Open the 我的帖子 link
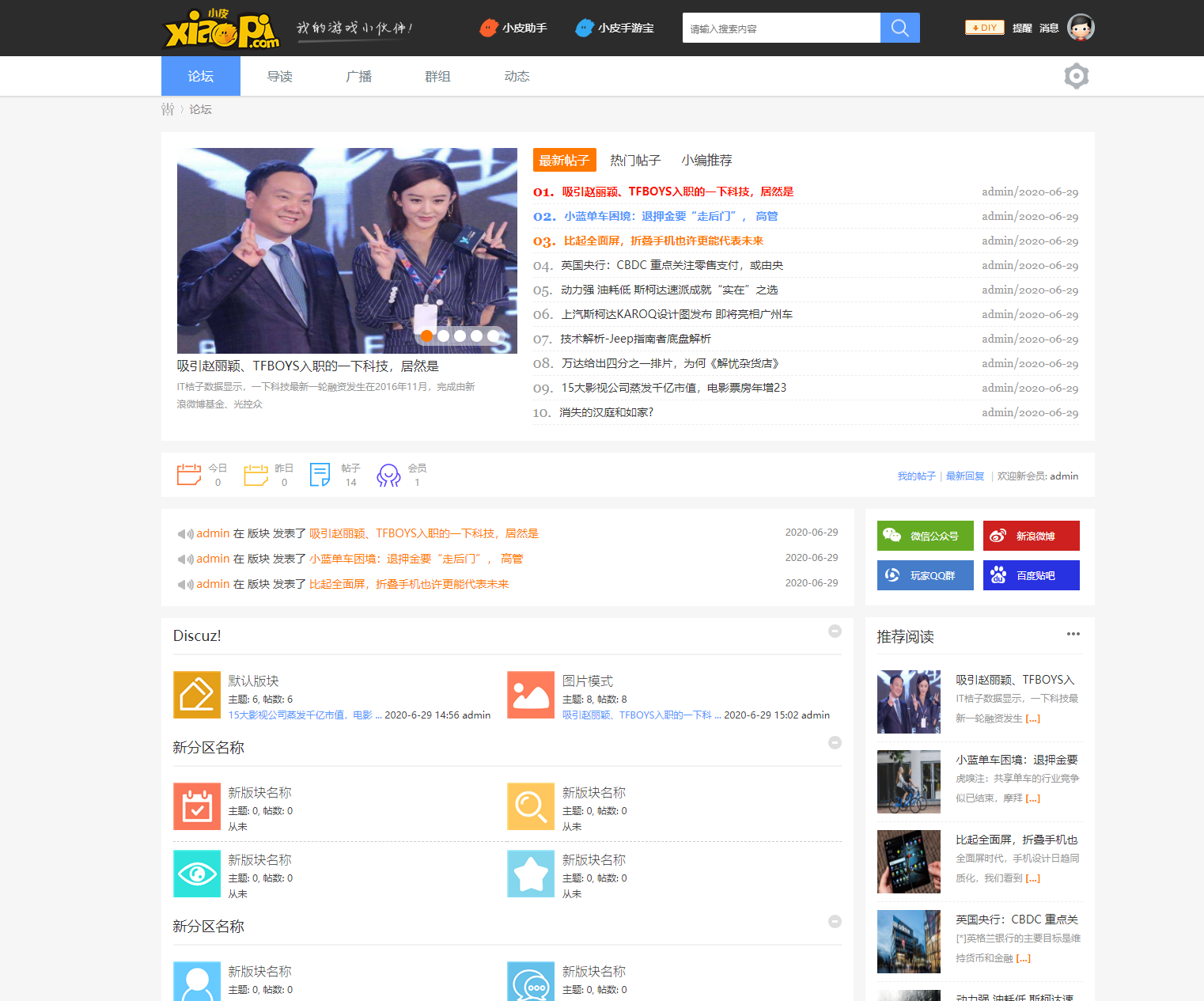 tap(916, 476)
